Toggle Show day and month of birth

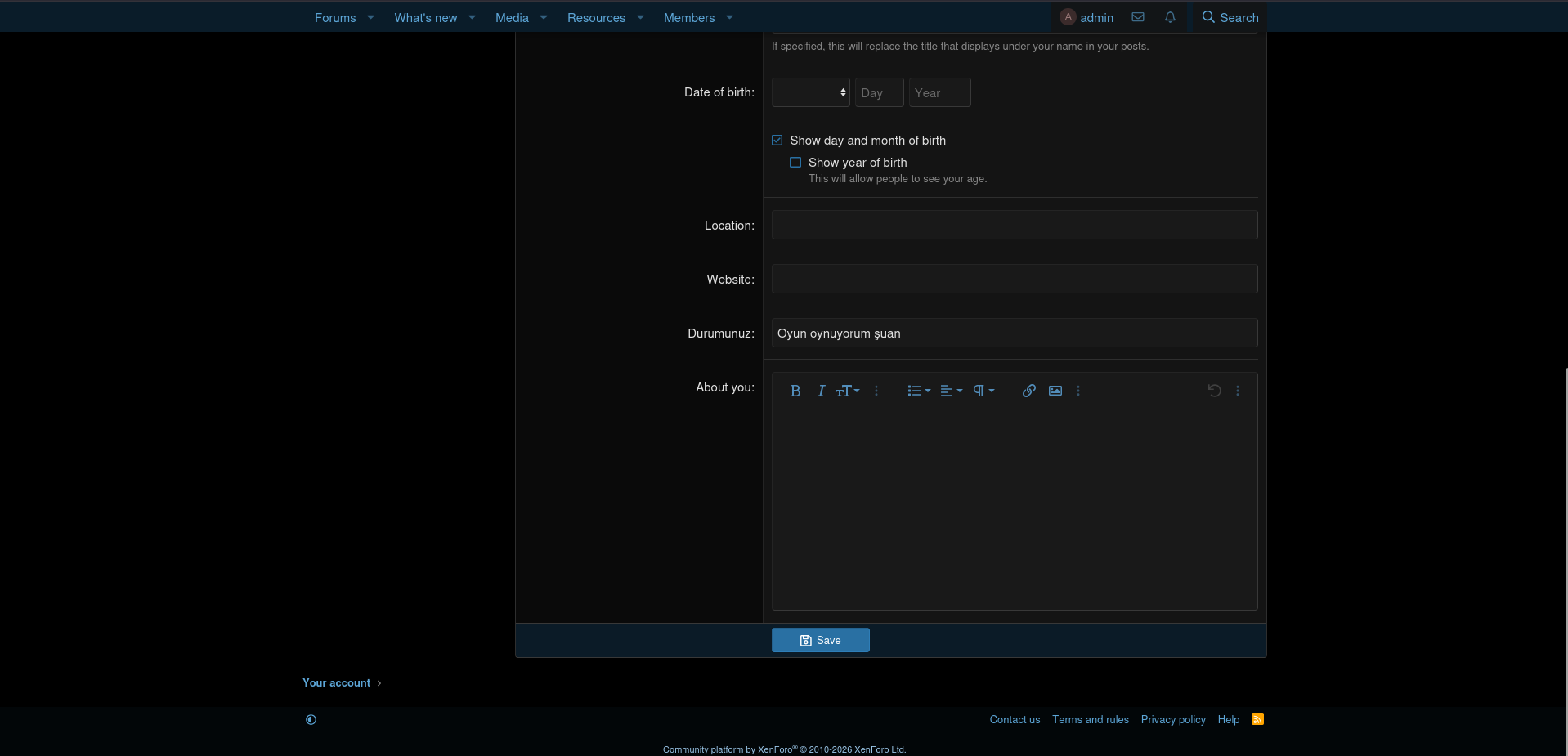[777, 141]
